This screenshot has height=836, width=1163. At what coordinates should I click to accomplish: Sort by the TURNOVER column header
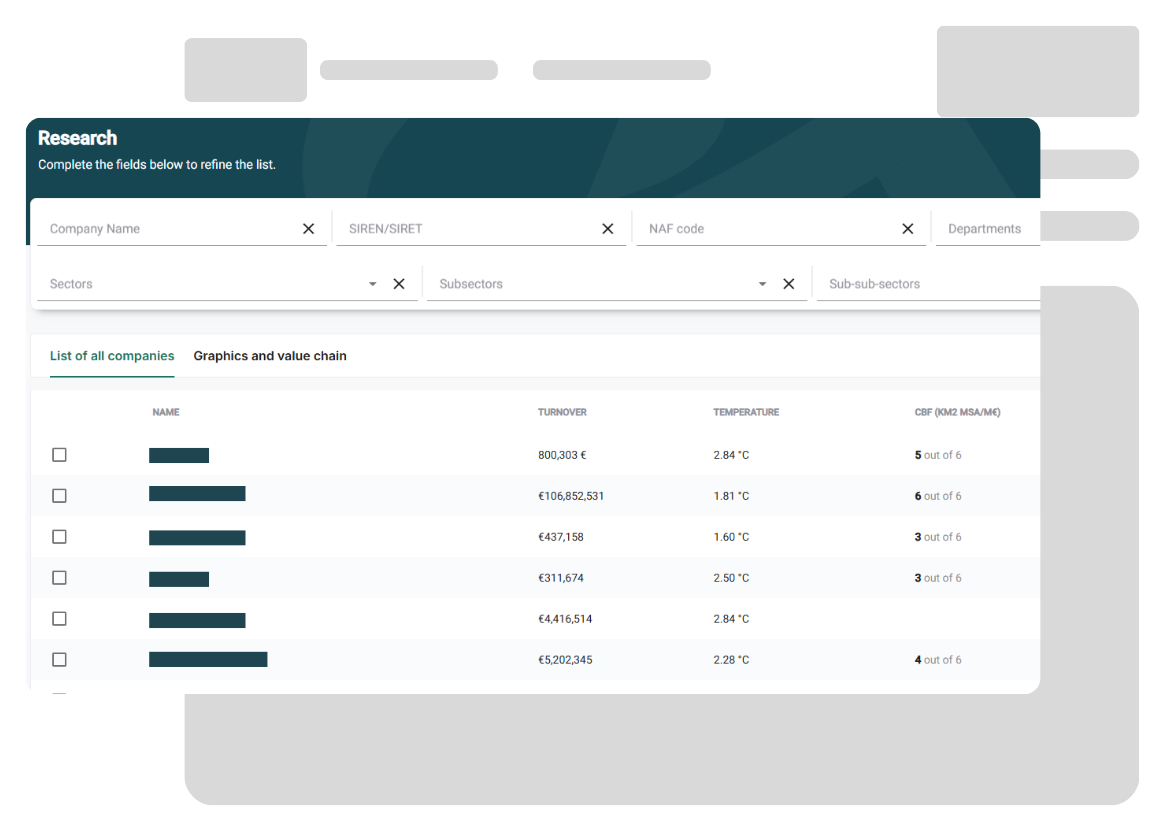(x=562, y=412)
